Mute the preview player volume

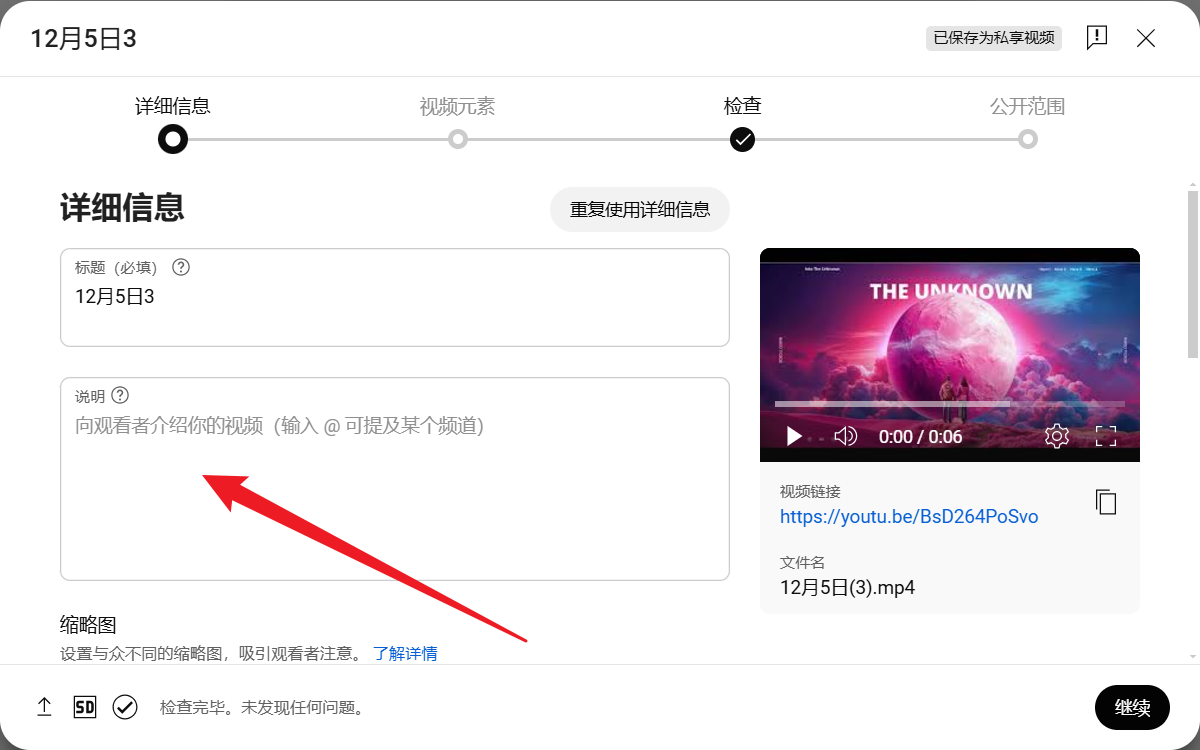[x=845, y=436]
